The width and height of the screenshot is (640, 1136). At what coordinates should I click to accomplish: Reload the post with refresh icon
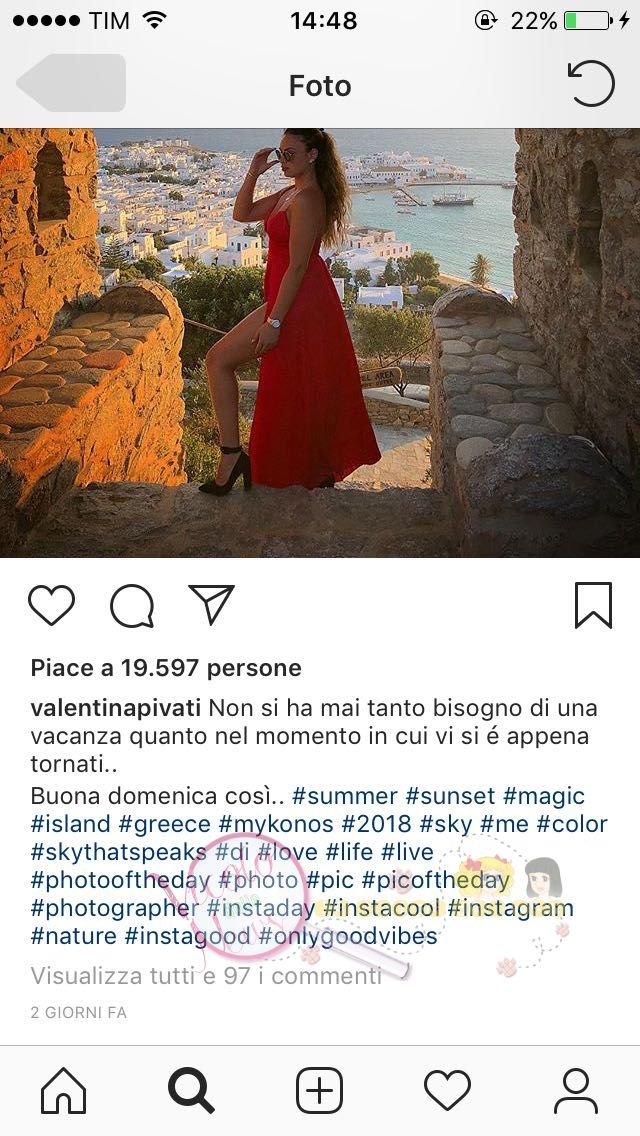591,83
